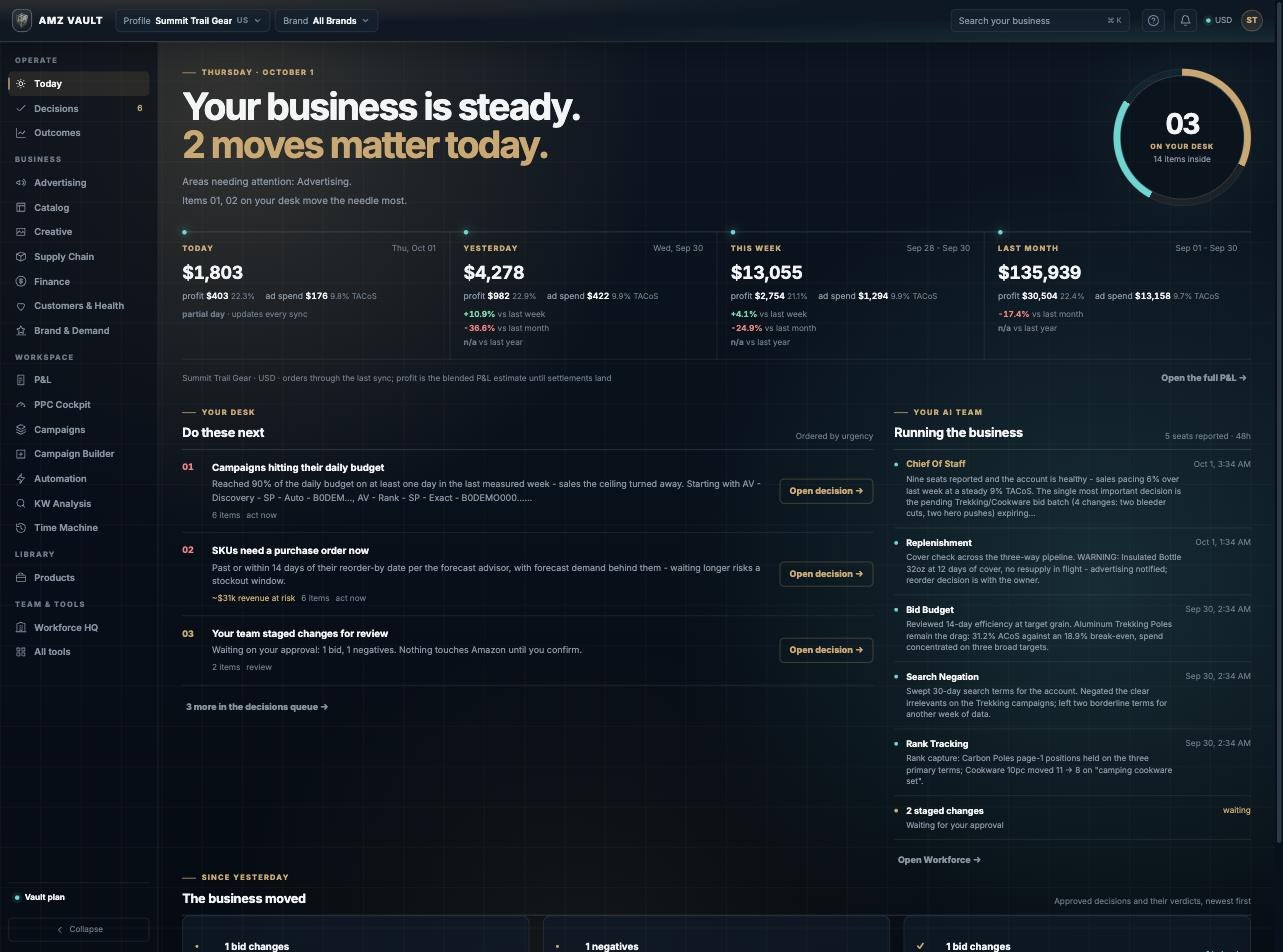This screenshot has width=1283, height=952.
Task: Open the notifications bell icon
Action: click(1185, 20)
